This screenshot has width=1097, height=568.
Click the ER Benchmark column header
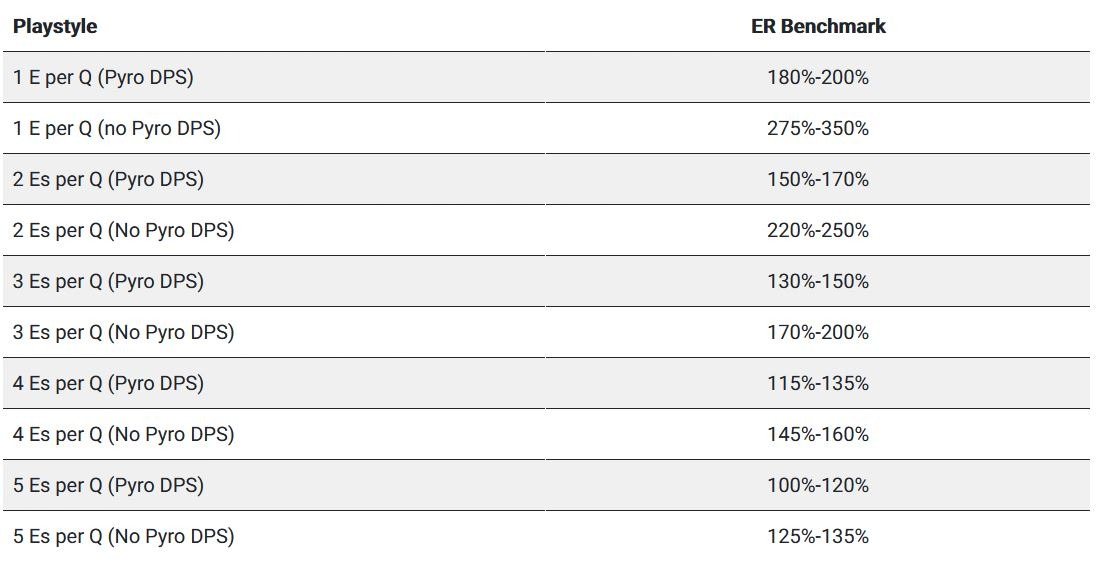pyautogui.click(x=818, y=27)
